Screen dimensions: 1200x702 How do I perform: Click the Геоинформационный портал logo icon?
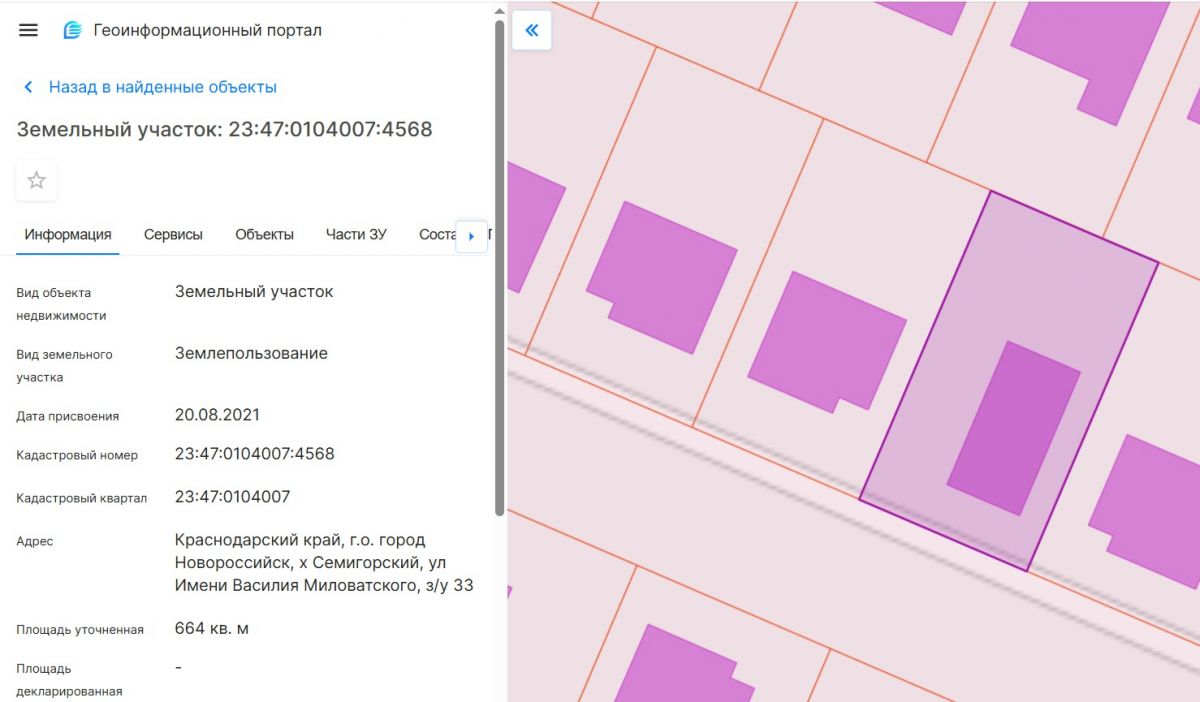coord(72,30)
